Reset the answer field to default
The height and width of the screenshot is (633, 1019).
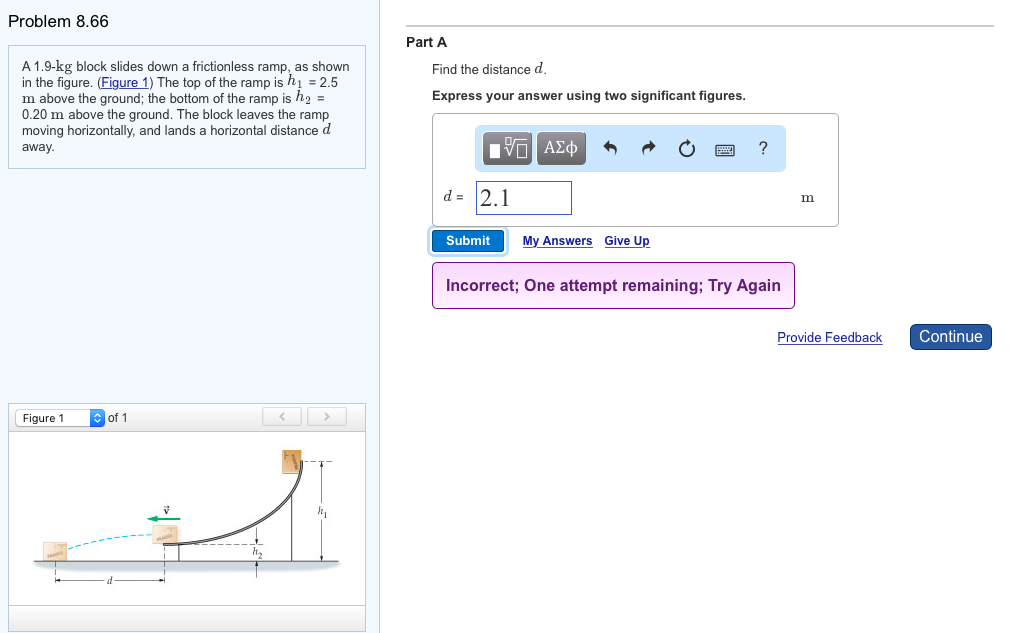(686, 147)
